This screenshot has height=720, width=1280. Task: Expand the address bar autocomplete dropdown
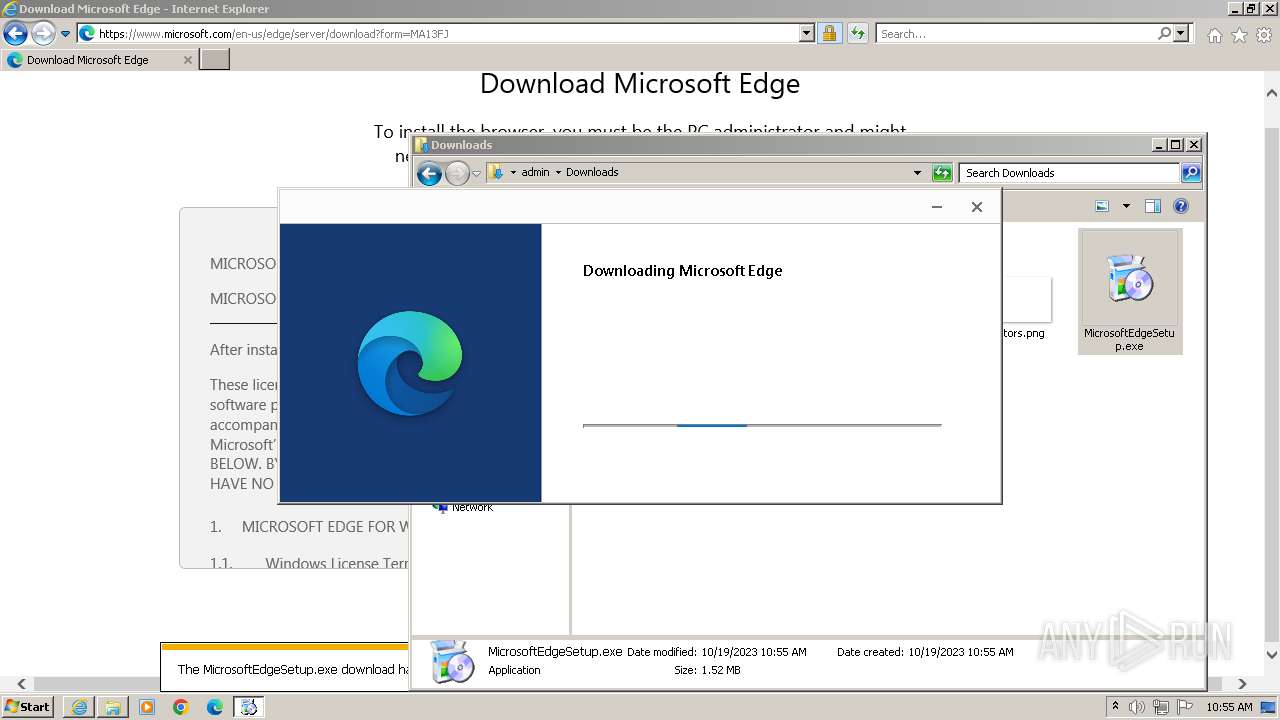pos(807,33)
